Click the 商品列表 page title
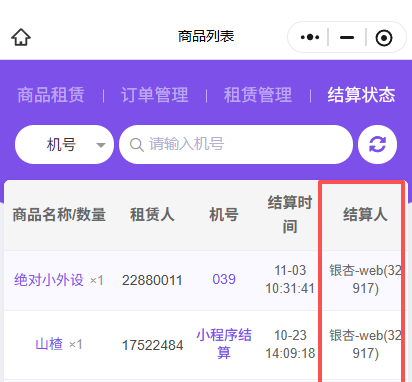 206,36
